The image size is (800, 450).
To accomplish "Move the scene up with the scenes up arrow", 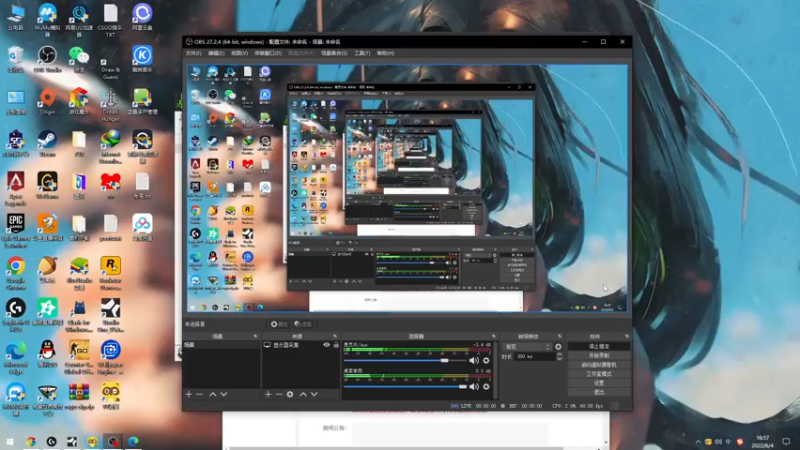I will [x=212, y=394].
